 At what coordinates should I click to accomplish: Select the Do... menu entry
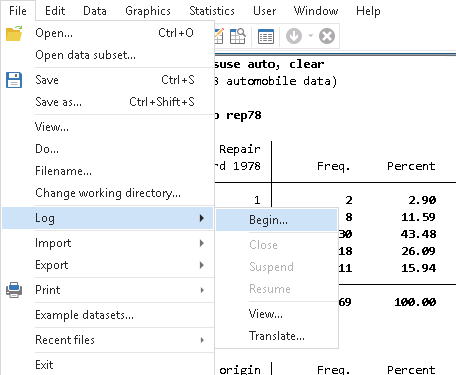pyautogui.click(x=108, y=149)
